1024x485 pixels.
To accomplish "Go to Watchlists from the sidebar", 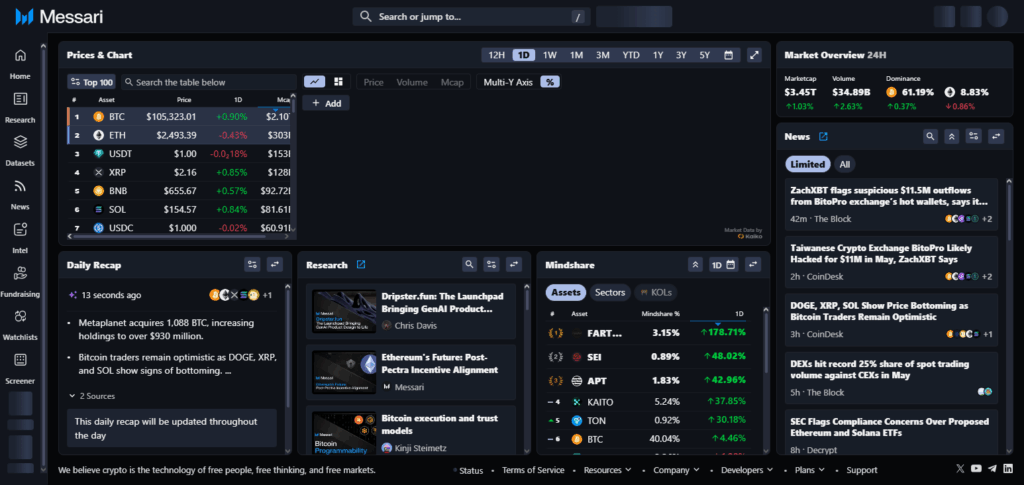I will 20,323.
